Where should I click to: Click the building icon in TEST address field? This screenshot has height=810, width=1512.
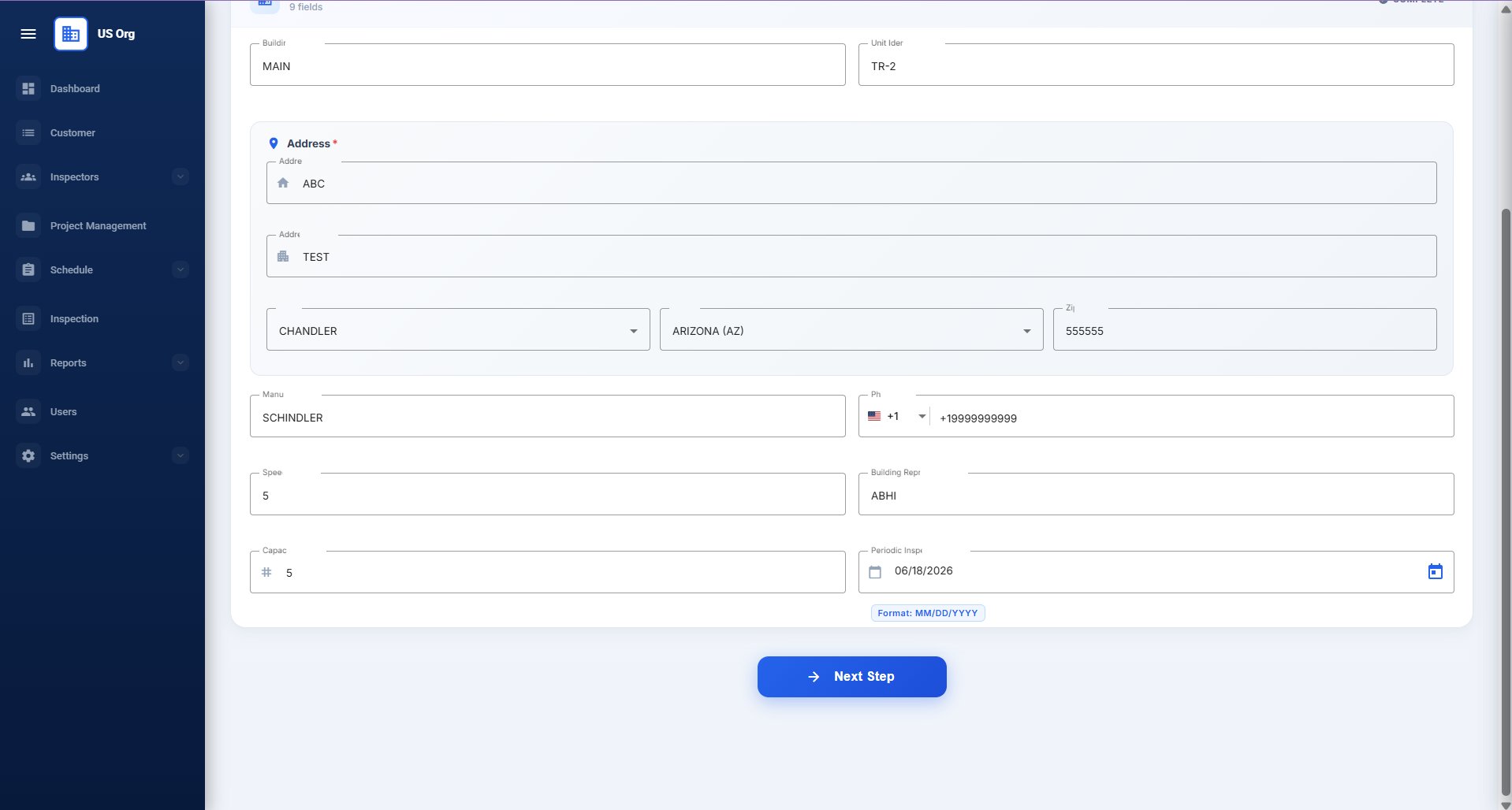pyautogui.click(x=283, y=256)
